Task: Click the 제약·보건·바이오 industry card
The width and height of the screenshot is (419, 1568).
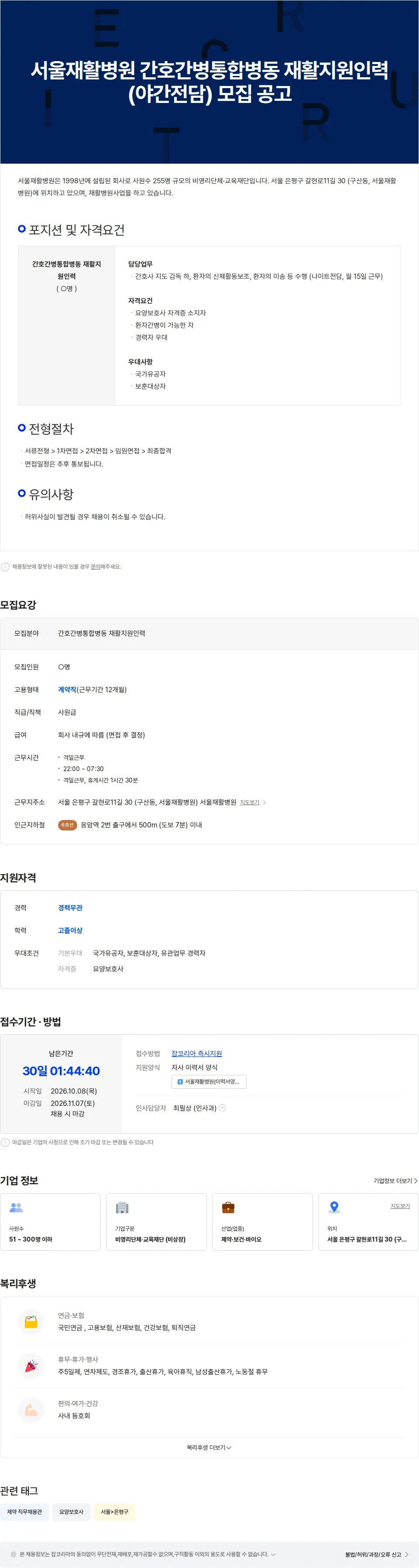Action: [x=262, y=1221]
